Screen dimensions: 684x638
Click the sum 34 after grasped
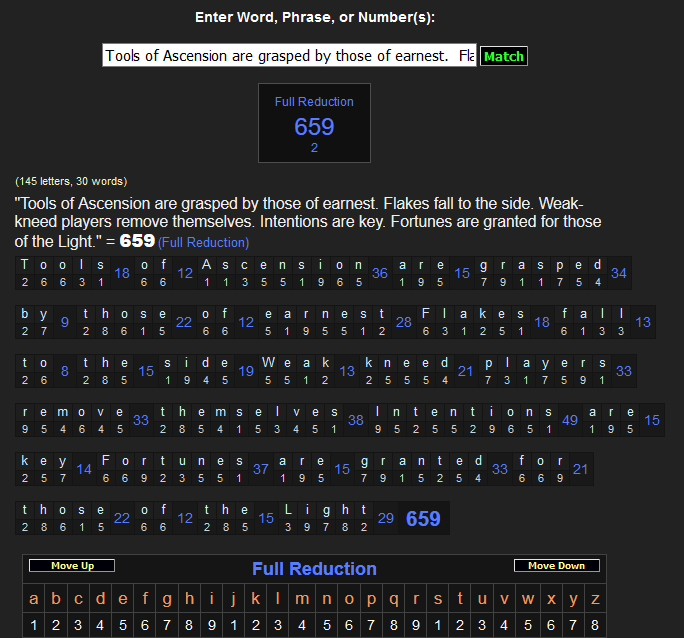pos(619,273)
